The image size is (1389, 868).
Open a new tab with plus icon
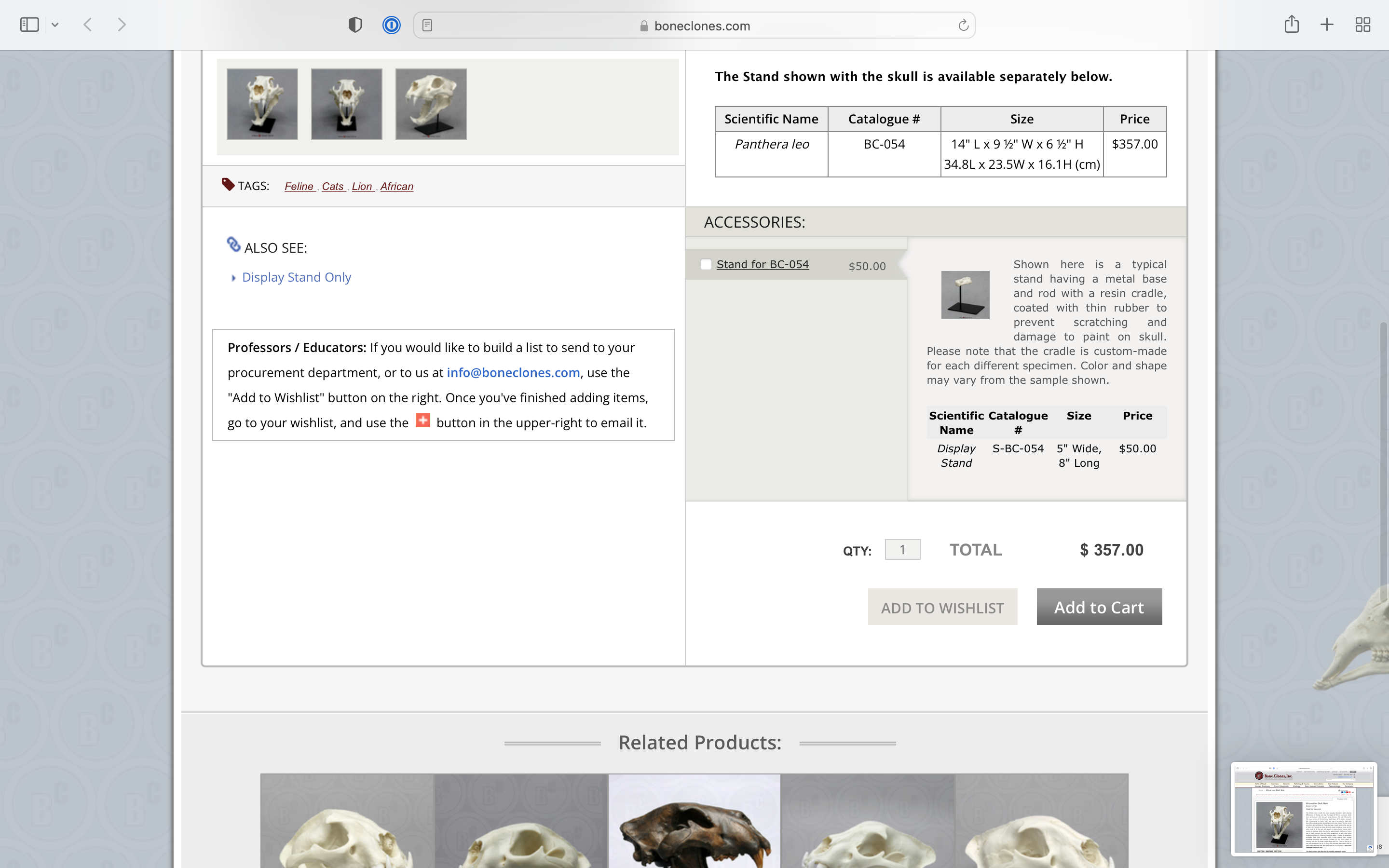[x=1327, y=25]
